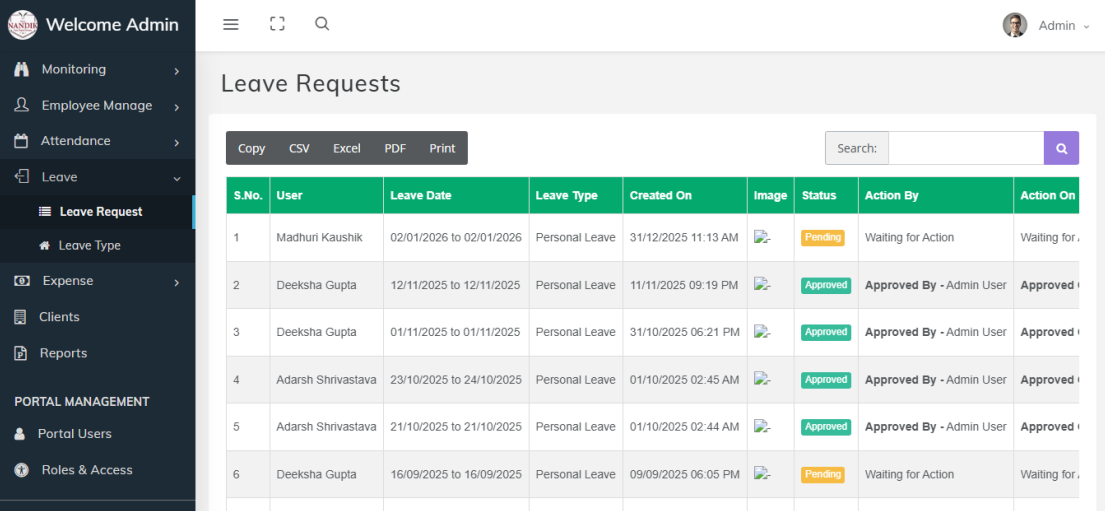
Task: Click leave date 23/10/2025 to 24/10/2025
Action: point(456,379)
